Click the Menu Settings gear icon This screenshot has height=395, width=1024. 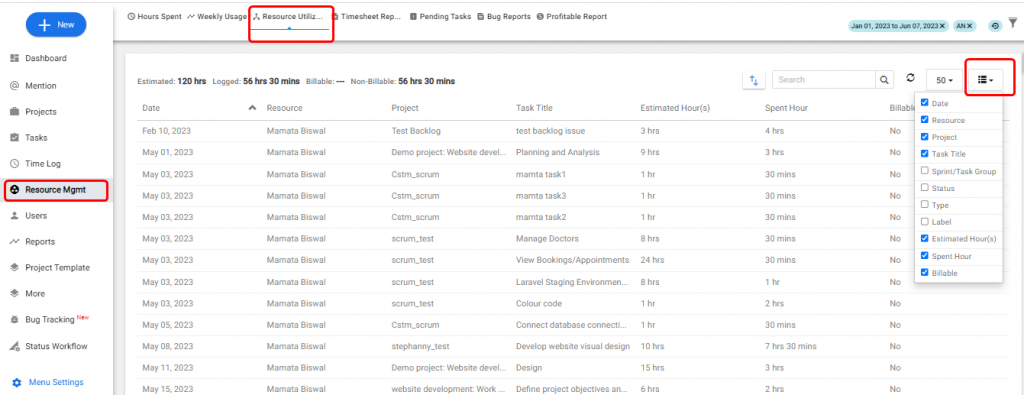point(17,382)
